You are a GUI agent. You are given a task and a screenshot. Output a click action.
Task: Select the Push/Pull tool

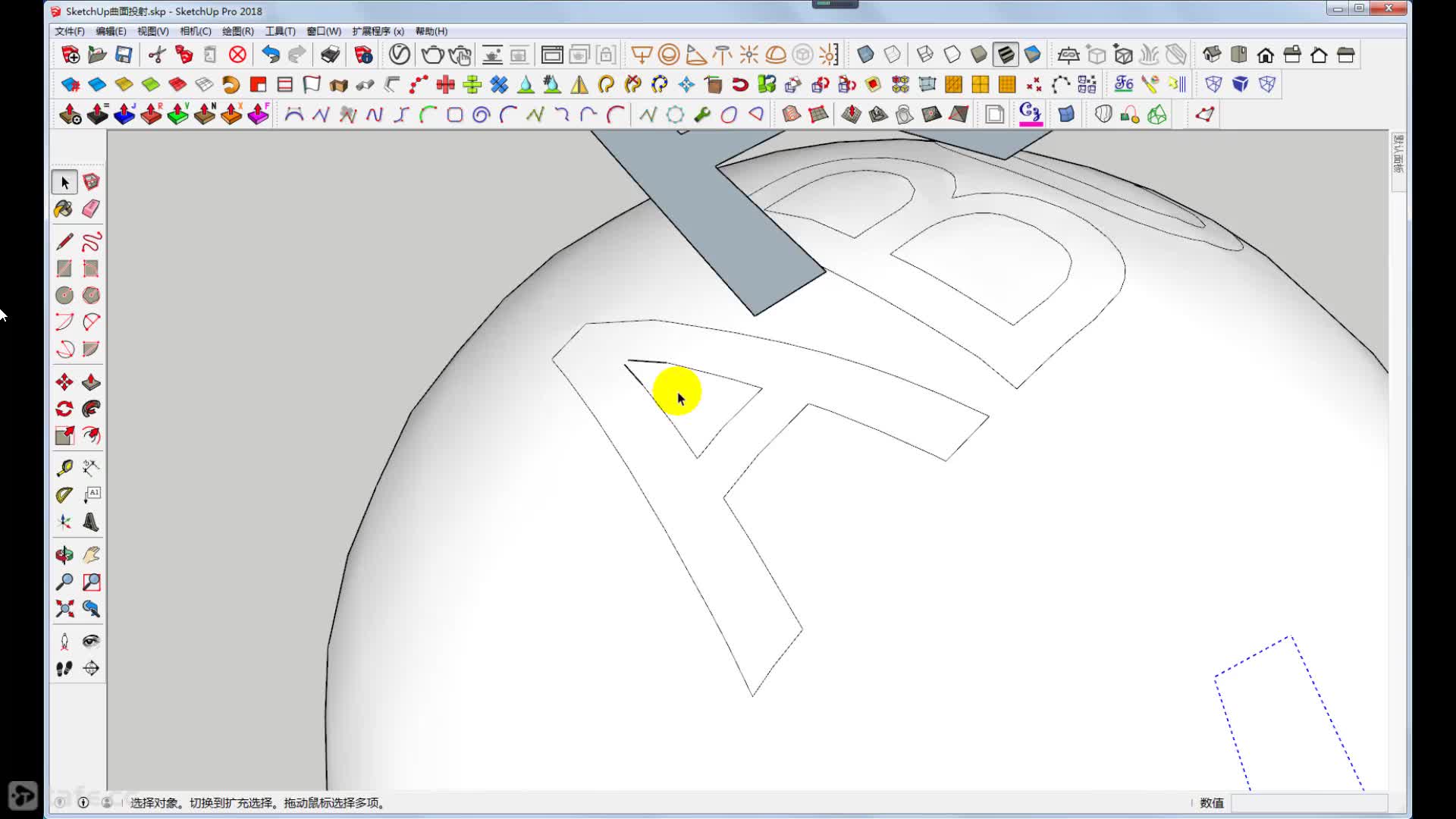91,382
